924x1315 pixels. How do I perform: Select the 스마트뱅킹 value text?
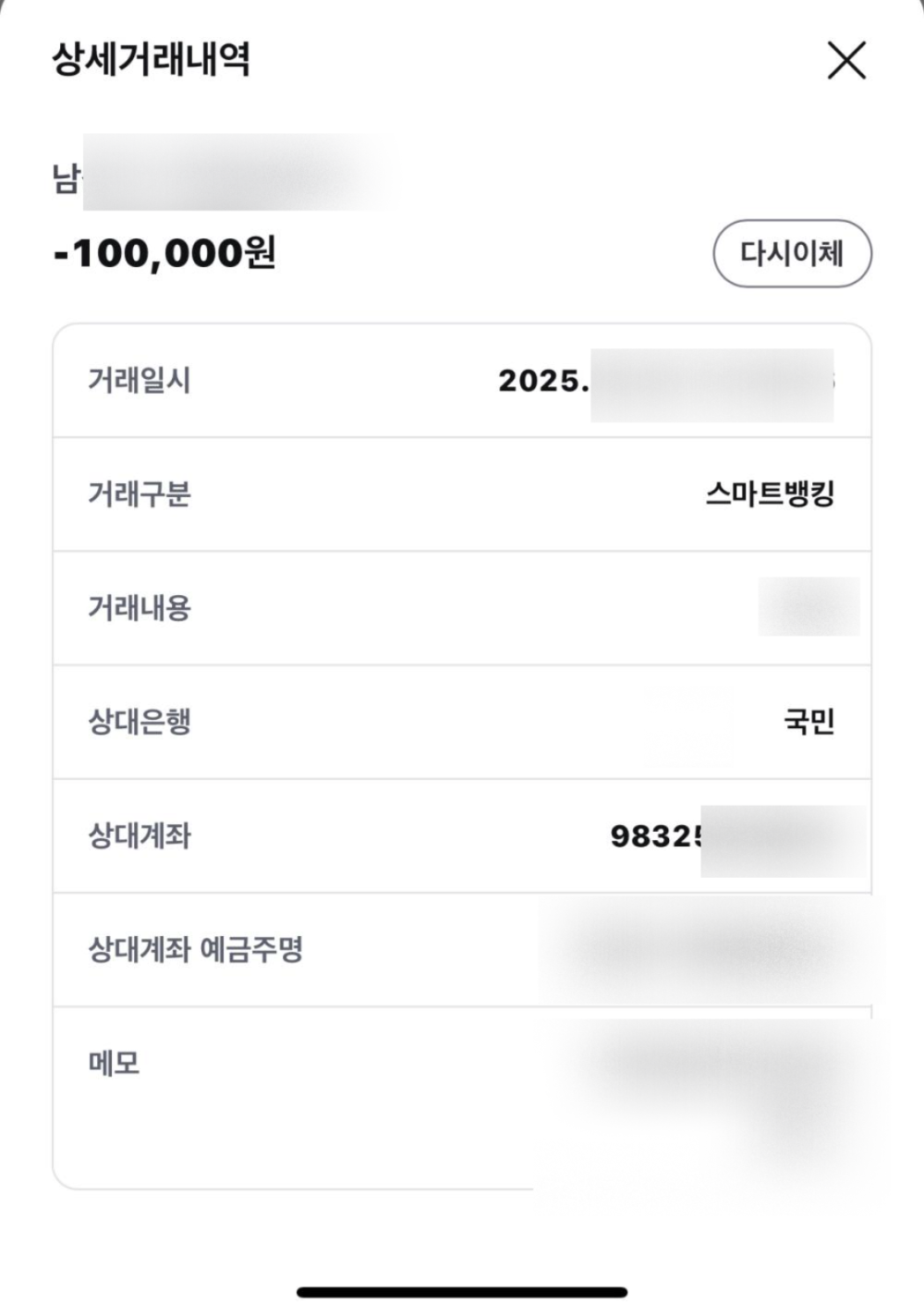770,494
